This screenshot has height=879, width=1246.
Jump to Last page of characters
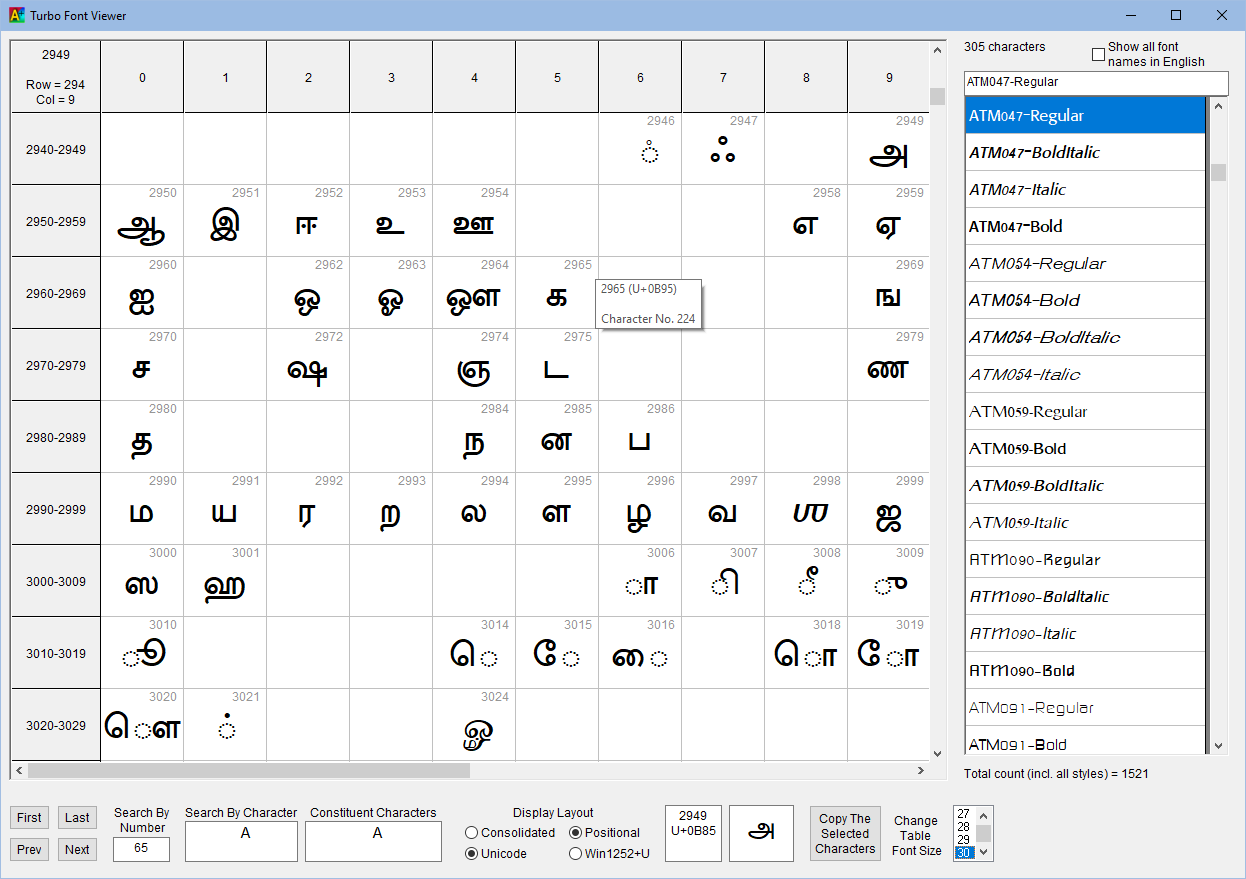tap(77, 817)
